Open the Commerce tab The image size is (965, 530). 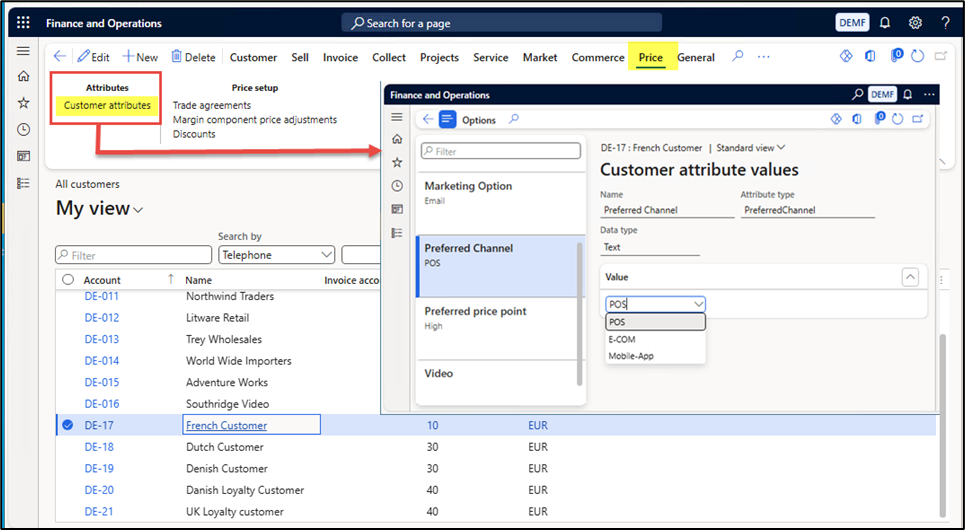[x=598, y=57]
